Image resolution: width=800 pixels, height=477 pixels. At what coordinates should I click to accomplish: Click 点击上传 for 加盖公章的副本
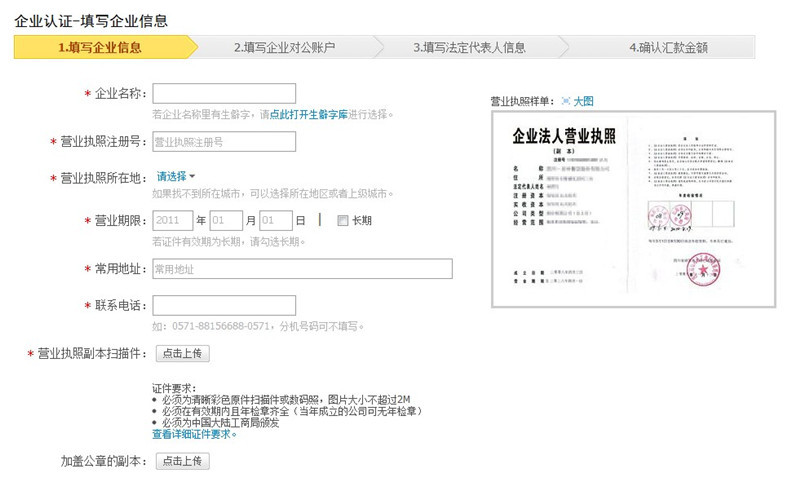[x=182, y=461]
